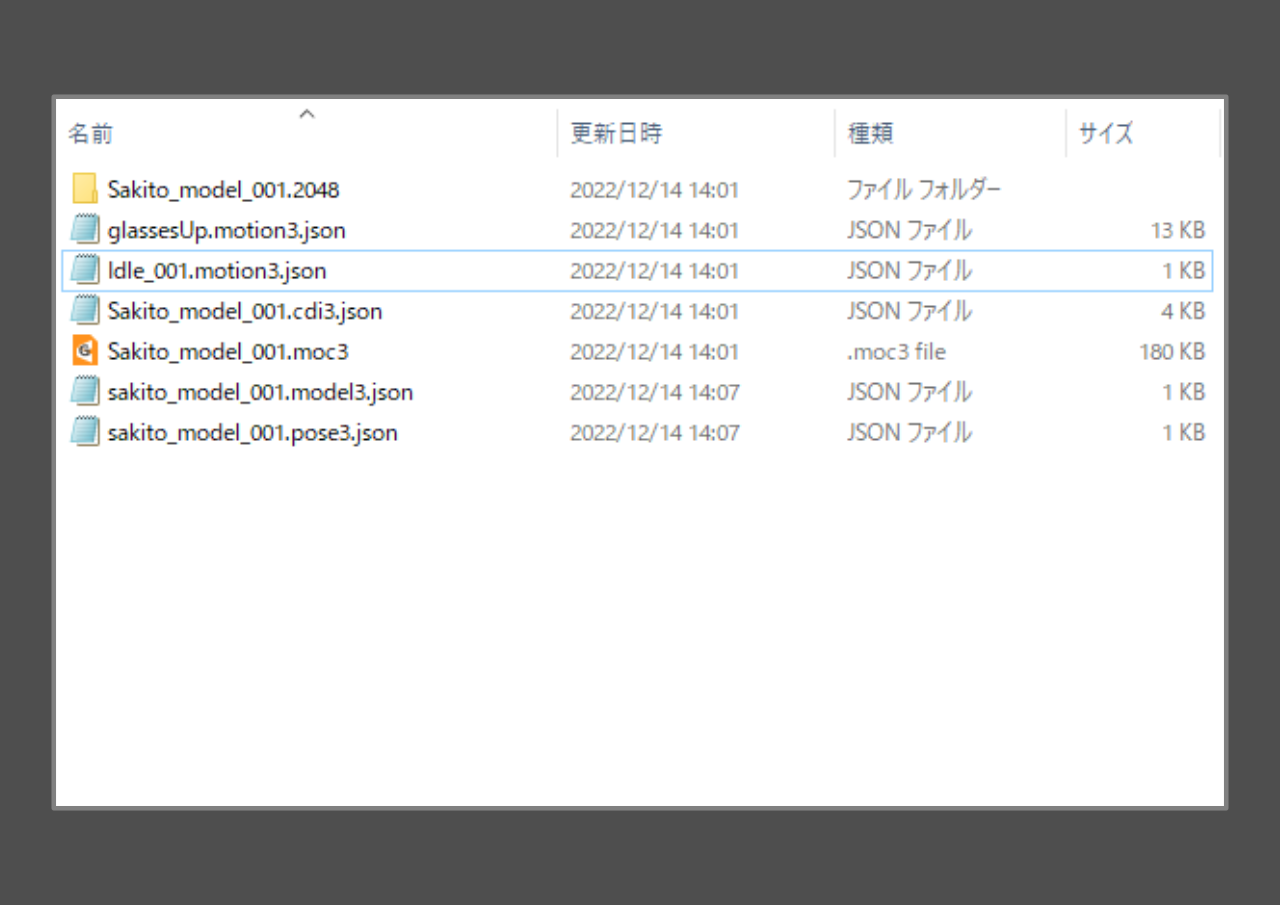1280x905 pixels.
Task: Click the date of Sakito_model_001.cdi3.json
Action: (x=654, y=311)
